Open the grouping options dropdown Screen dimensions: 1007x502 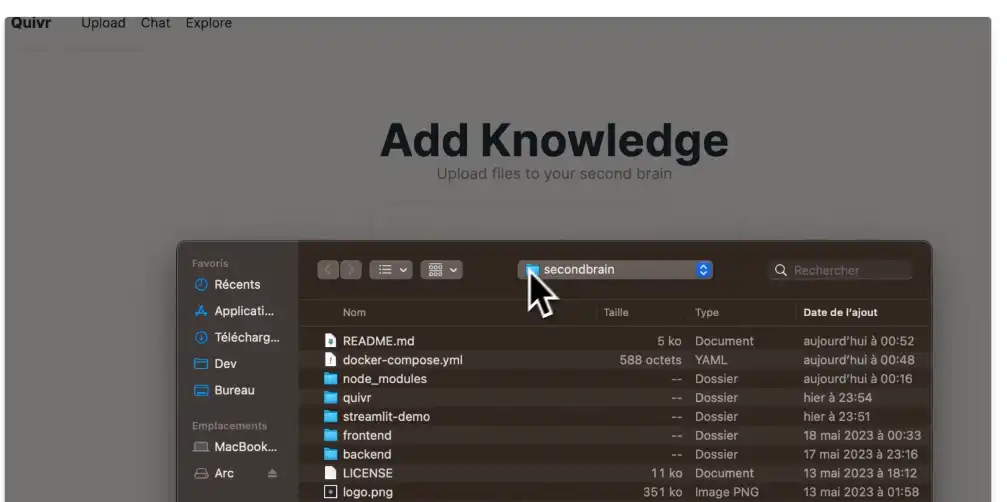pyautogui.click(x=441, y=270)
